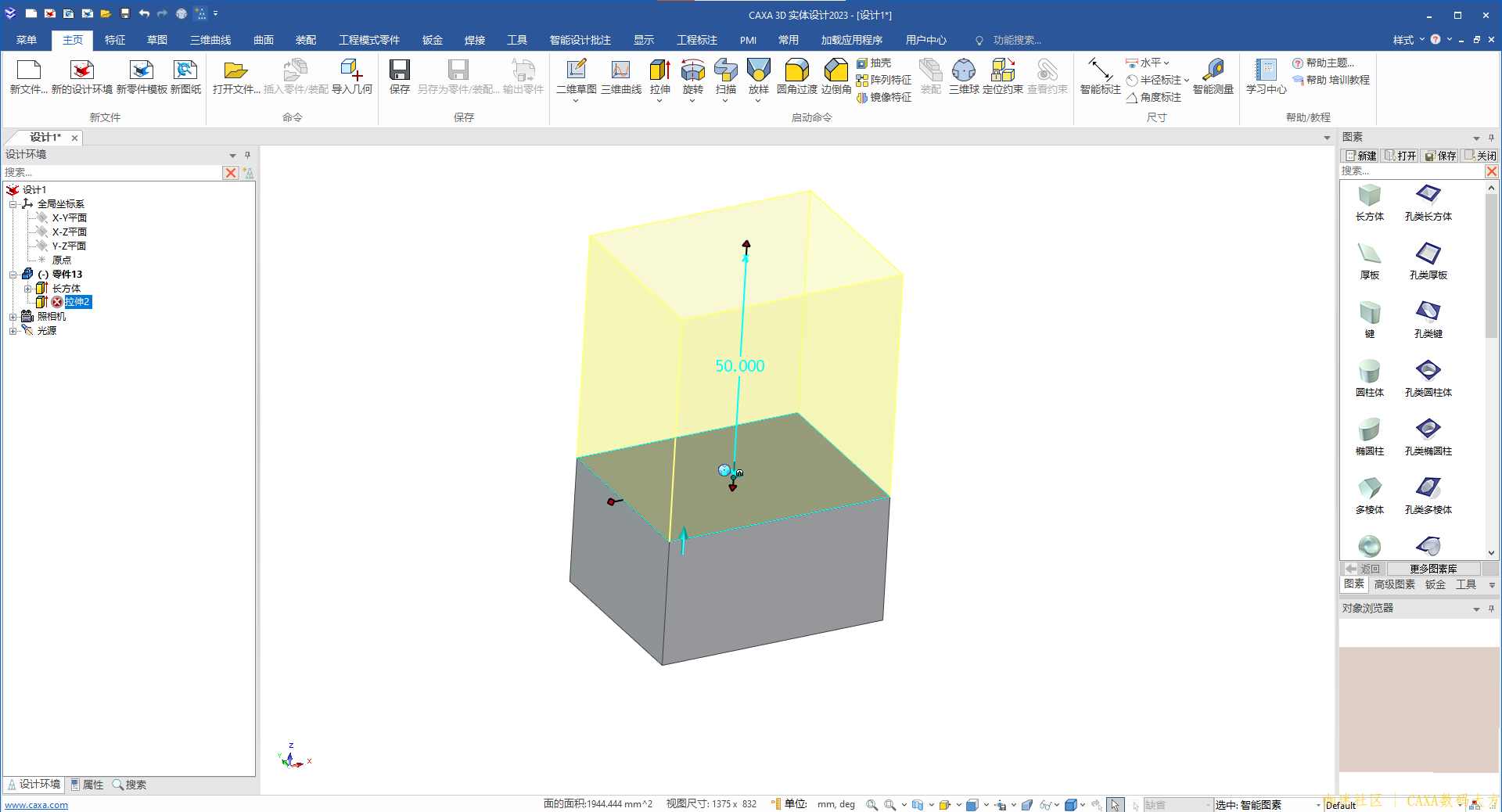Switch to the 属性 bottom tab

click(x=87, y=785)
